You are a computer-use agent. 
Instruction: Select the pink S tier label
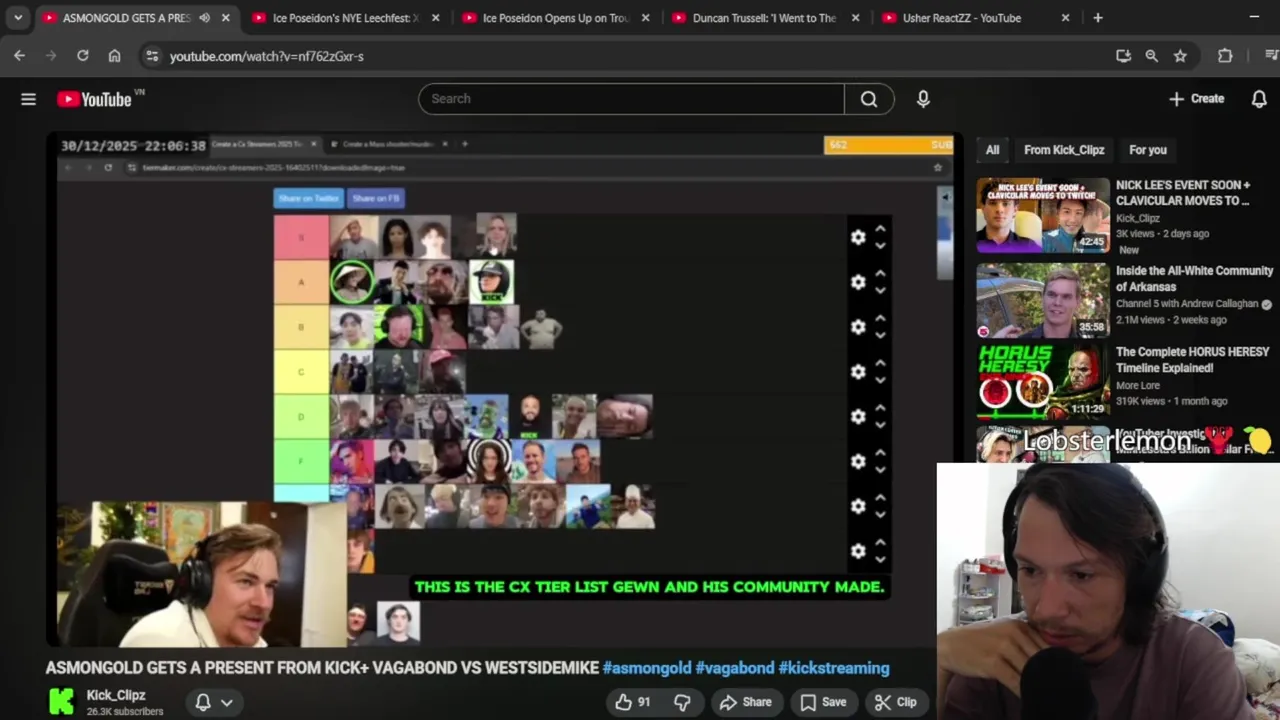[301, 237]
